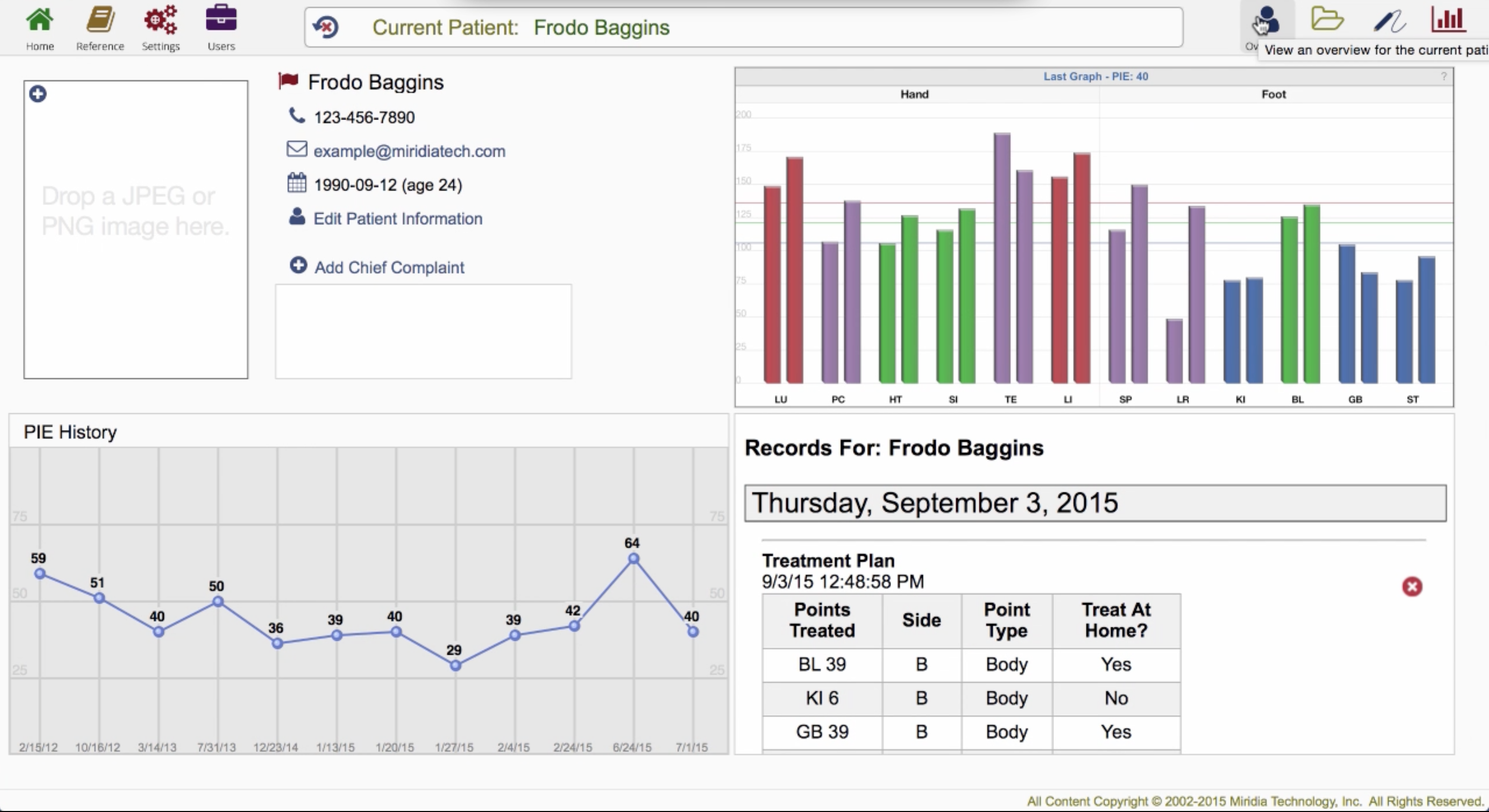Click plus icon for Add Chief Complaint
1489x812 pixels.
298,265
